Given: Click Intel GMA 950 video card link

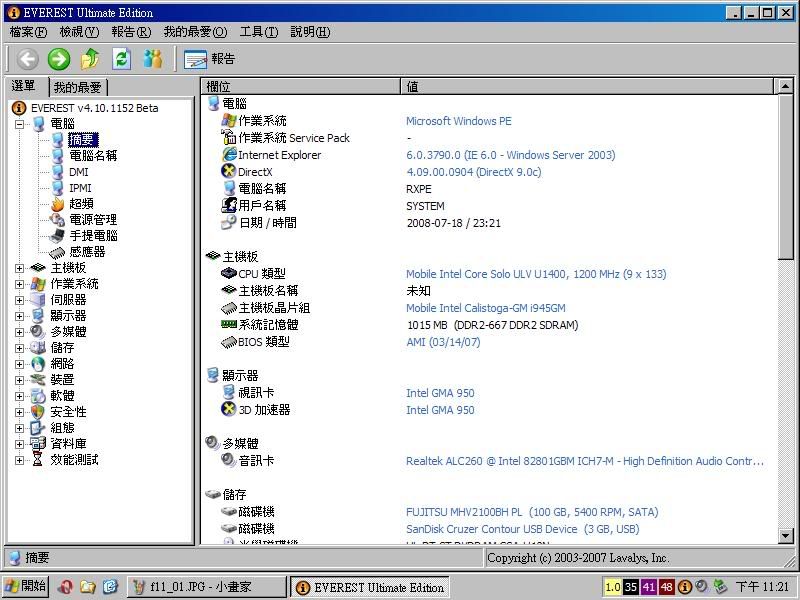Looking at the screenshot, I should coord(440,393).
